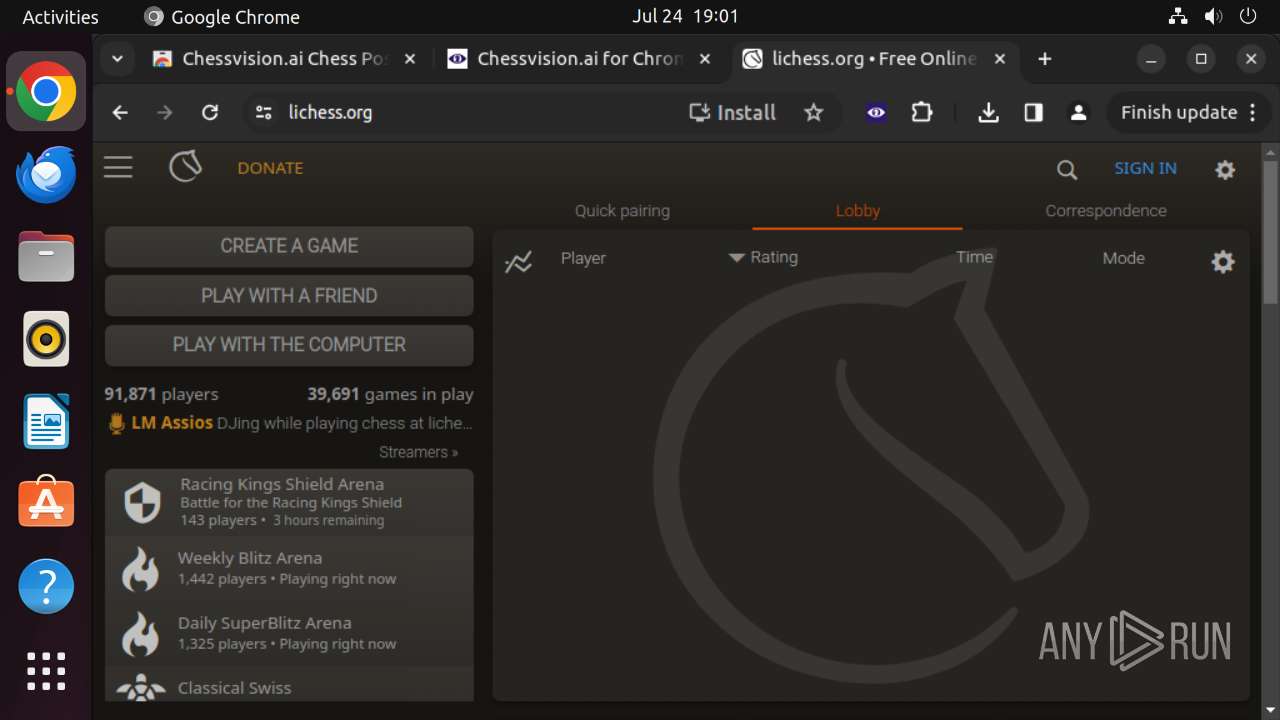Reload the lichess.org page

pyautogui.click(x=210, y=113)
